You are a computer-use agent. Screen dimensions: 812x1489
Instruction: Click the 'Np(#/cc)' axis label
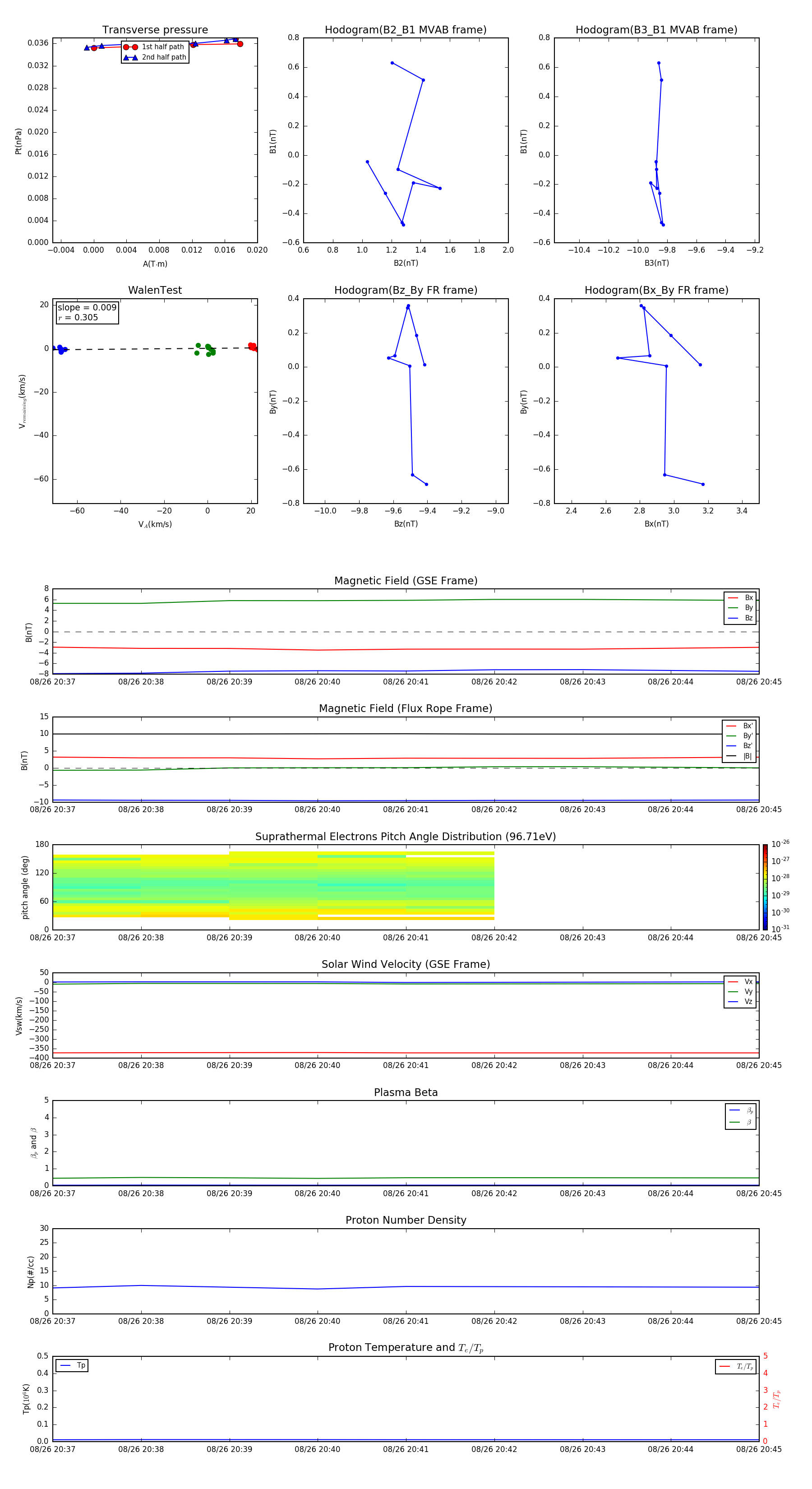pos(31,1271)
